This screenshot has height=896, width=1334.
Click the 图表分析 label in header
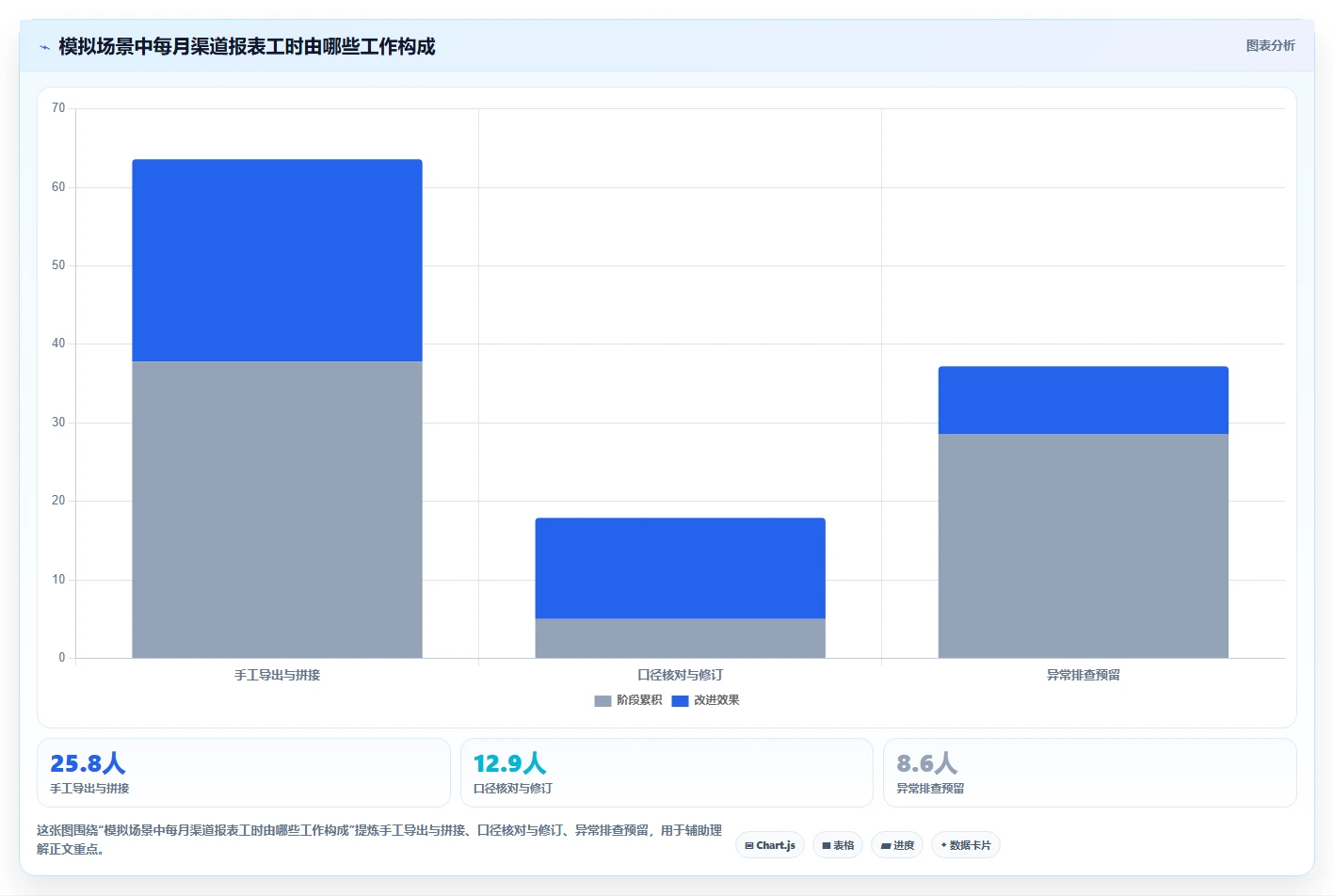1270,45
